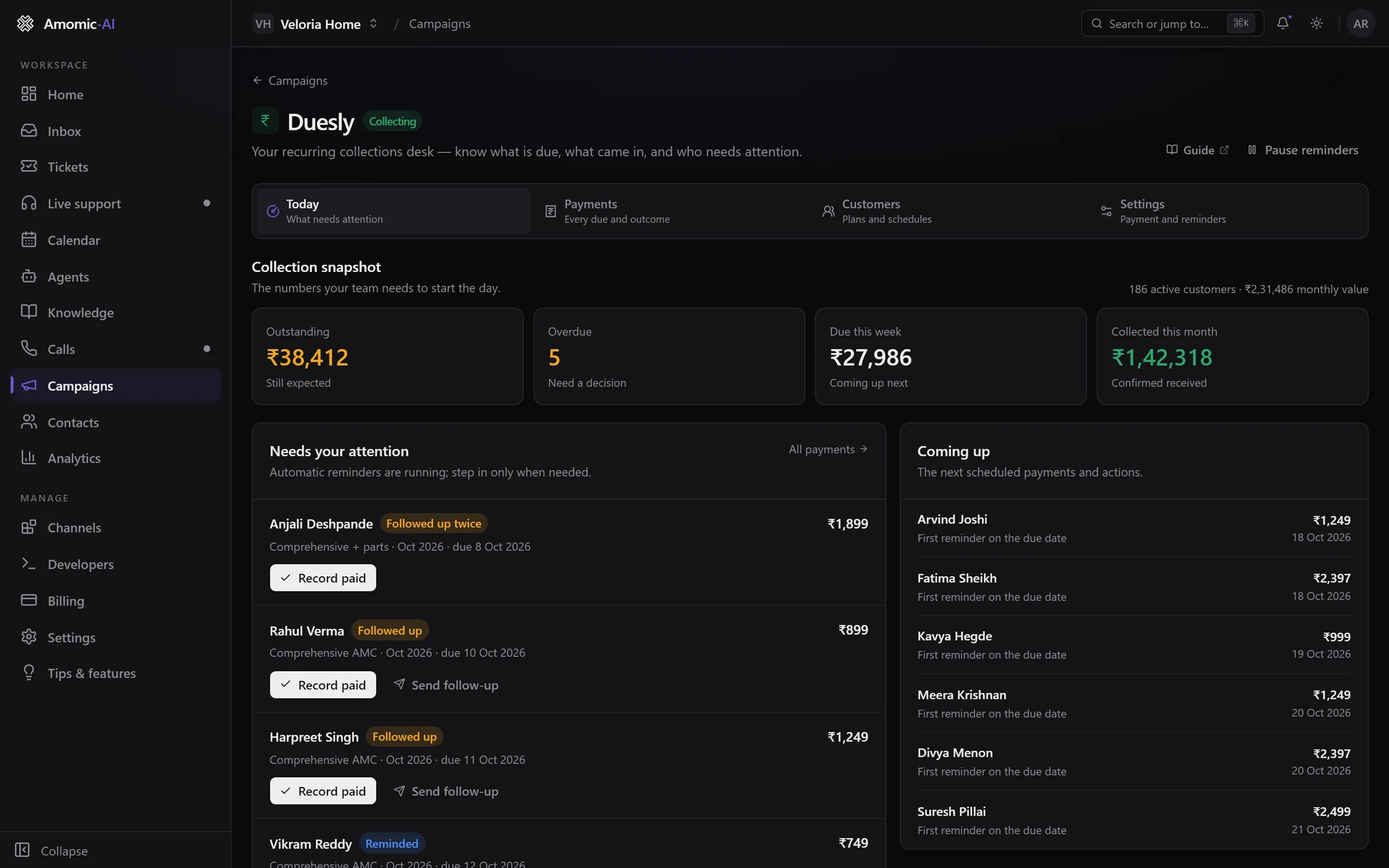Send follow-up to Harpreet Singh

[x=446, y=791]
